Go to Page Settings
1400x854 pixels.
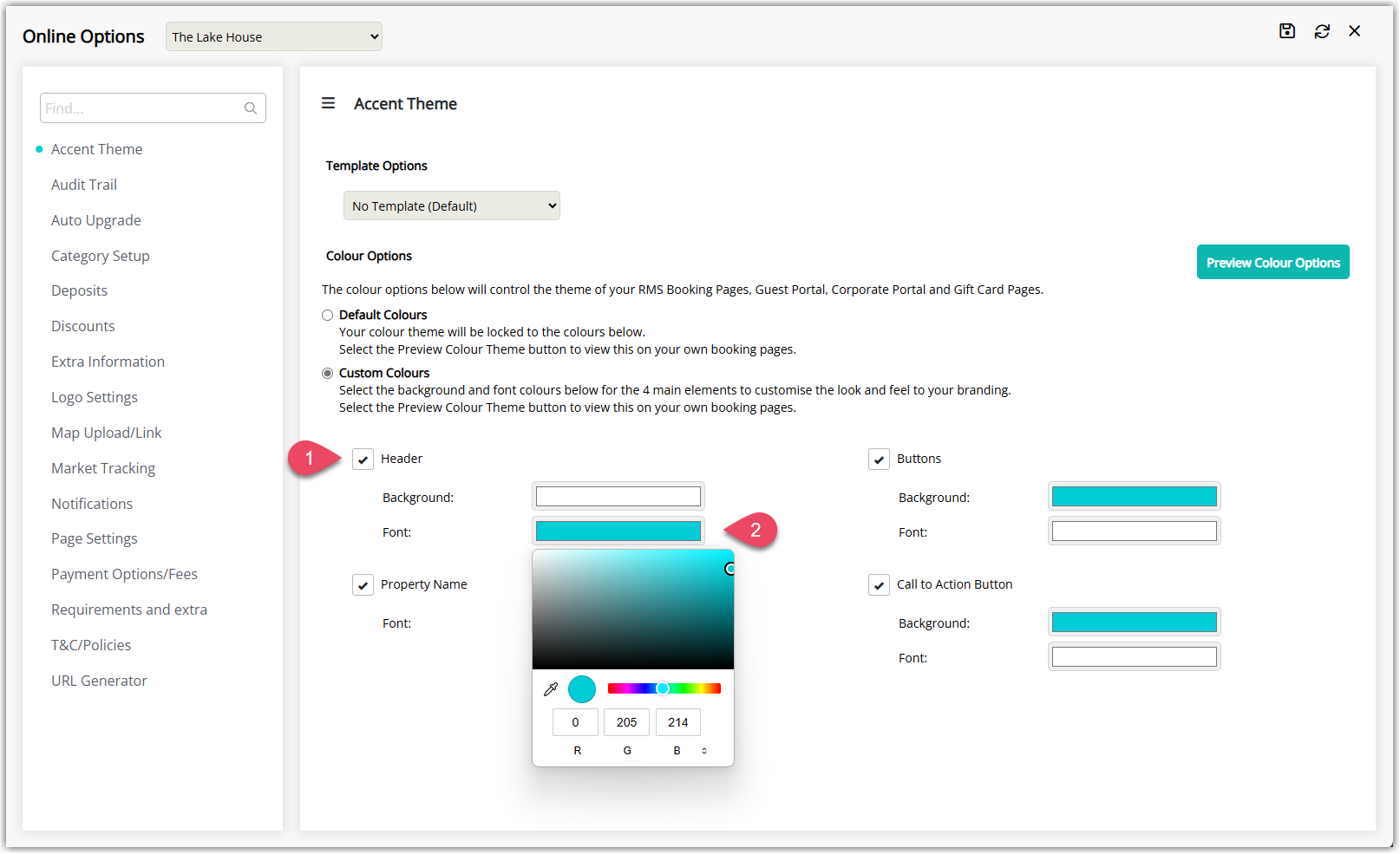coord(95,538)
